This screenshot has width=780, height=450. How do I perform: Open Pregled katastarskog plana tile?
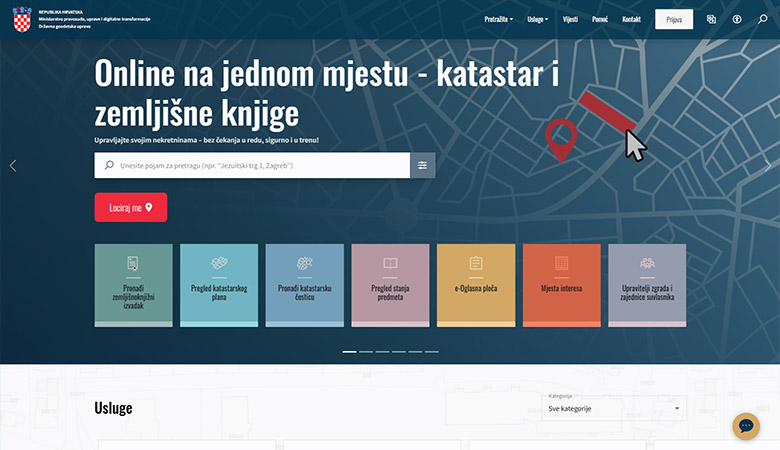219,285
